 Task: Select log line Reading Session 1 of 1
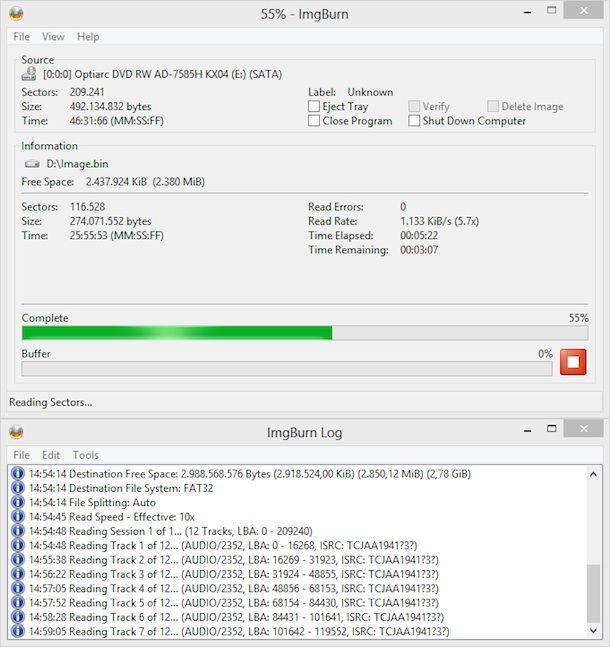pos(170,531)
